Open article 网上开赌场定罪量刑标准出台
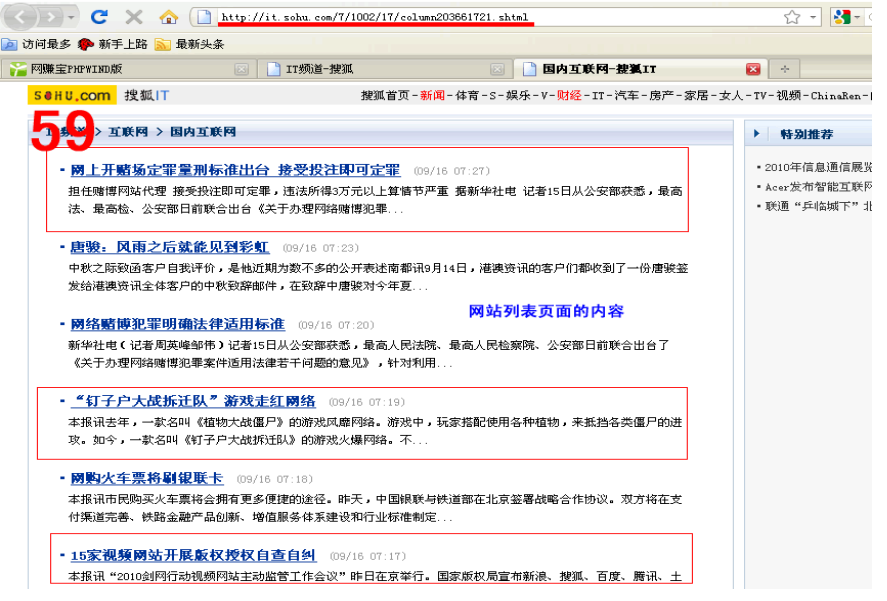This screenshot has height=601, width=887. tap(235, 170)
